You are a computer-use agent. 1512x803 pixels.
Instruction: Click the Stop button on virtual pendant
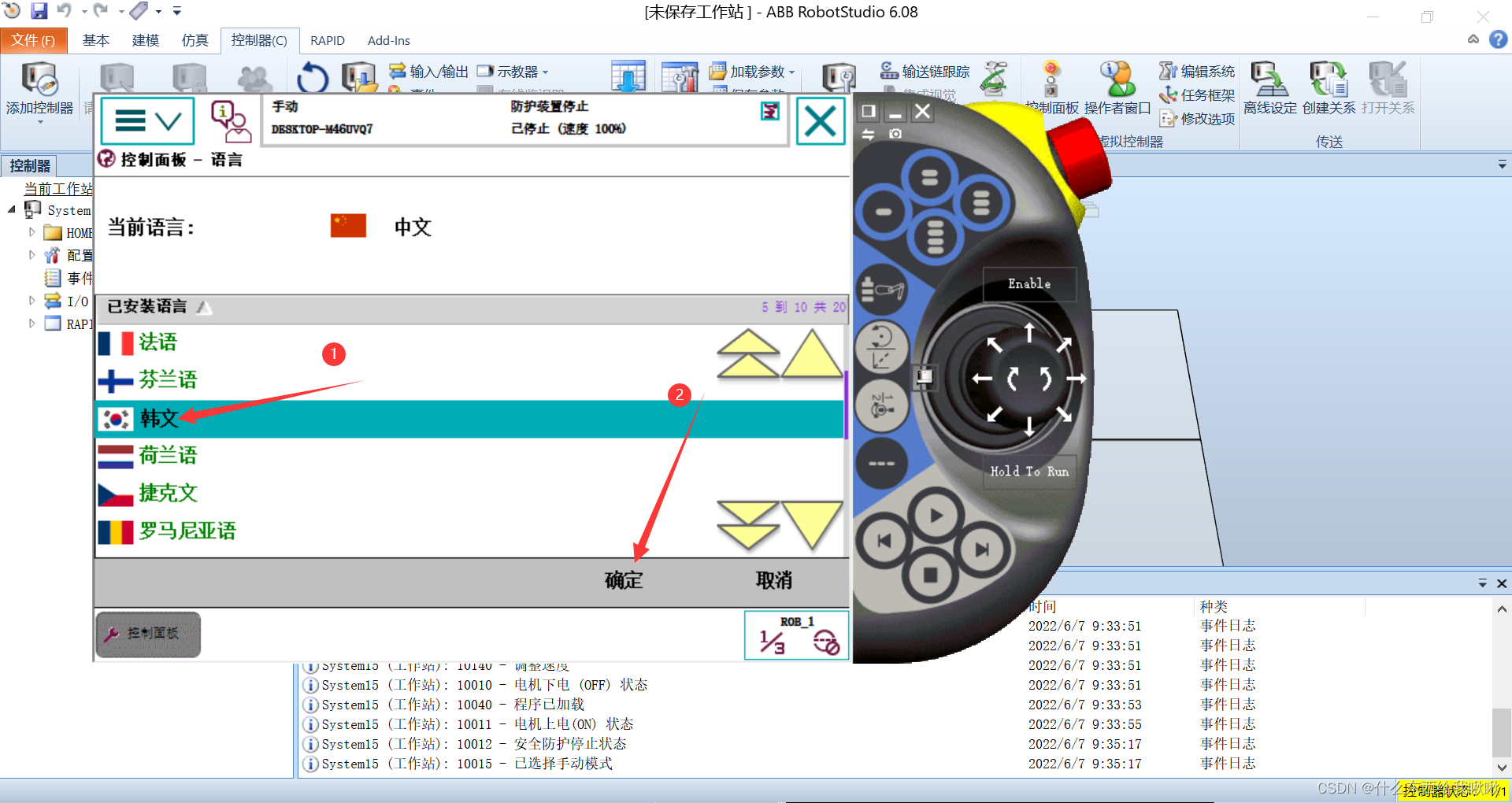coord(930,575)
